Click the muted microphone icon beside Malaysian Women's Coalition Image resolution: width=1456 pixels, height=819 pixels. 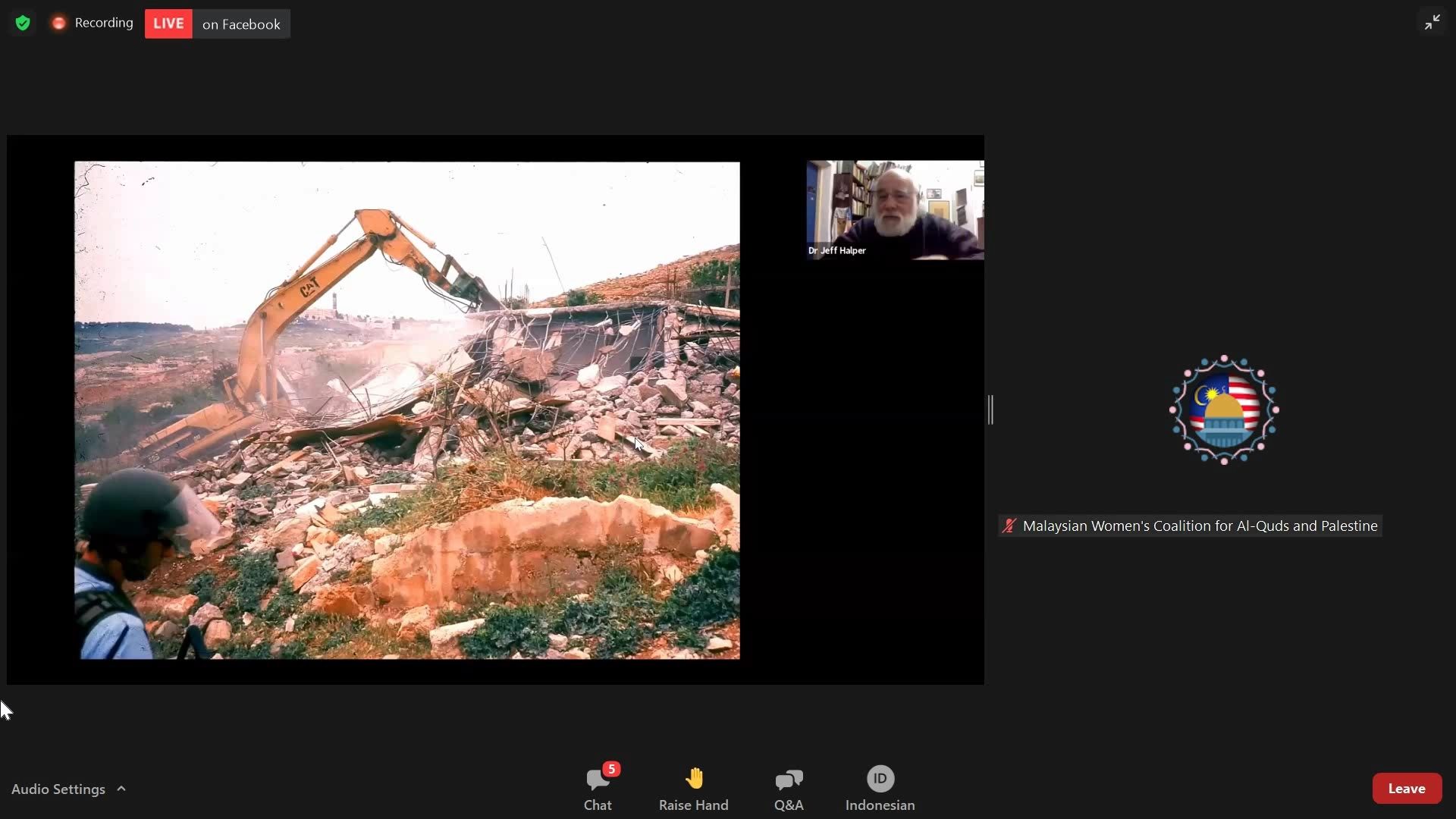1009,526
